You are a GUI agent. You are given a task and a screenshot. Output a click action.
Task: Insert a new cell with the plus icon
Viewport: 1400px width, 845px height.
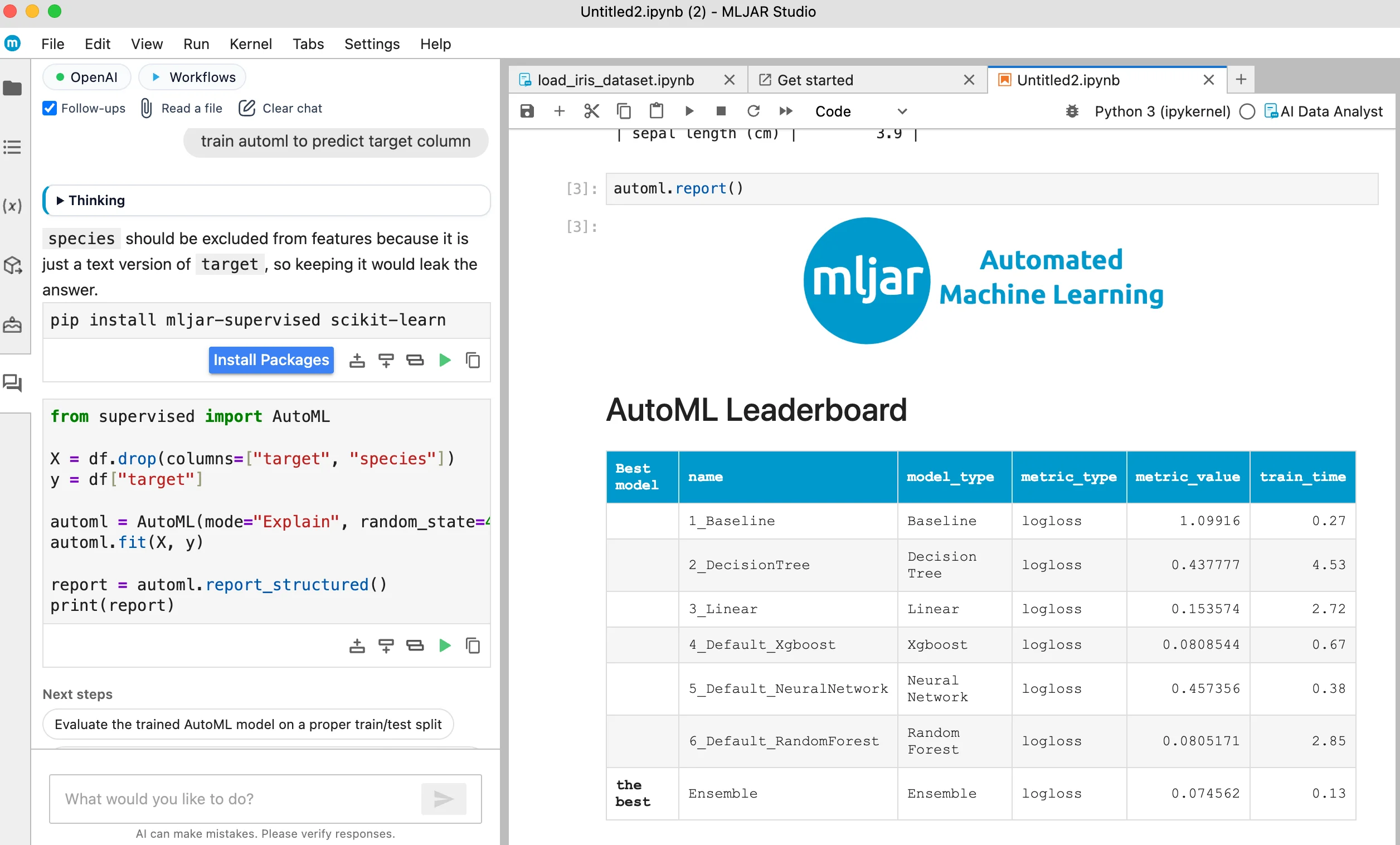(559, 111)
